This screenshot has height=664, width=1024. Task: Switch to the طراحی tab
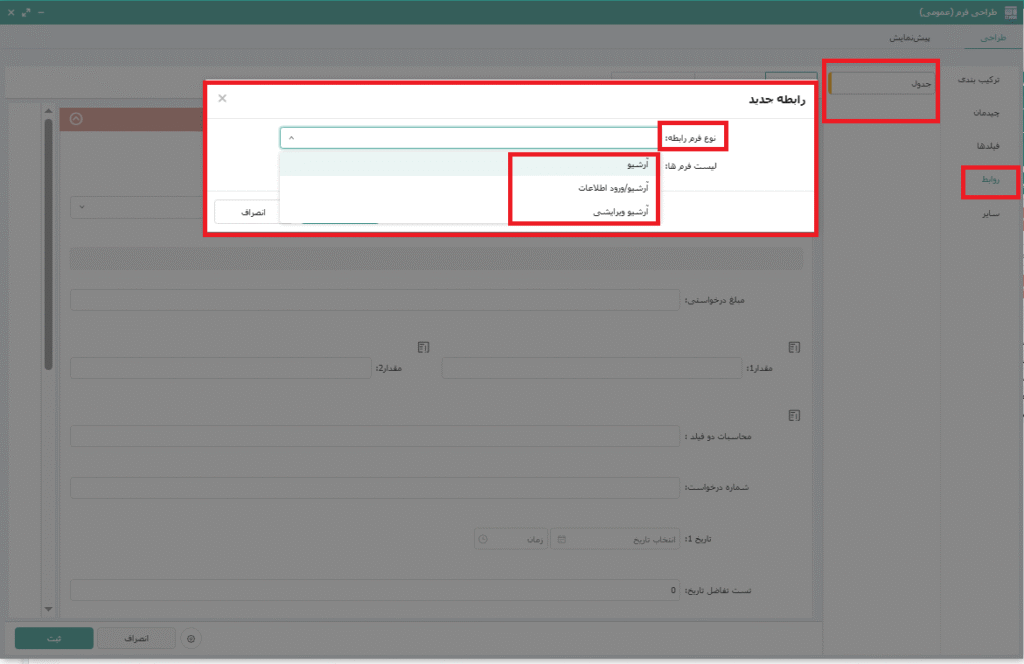tap(993, 37)
